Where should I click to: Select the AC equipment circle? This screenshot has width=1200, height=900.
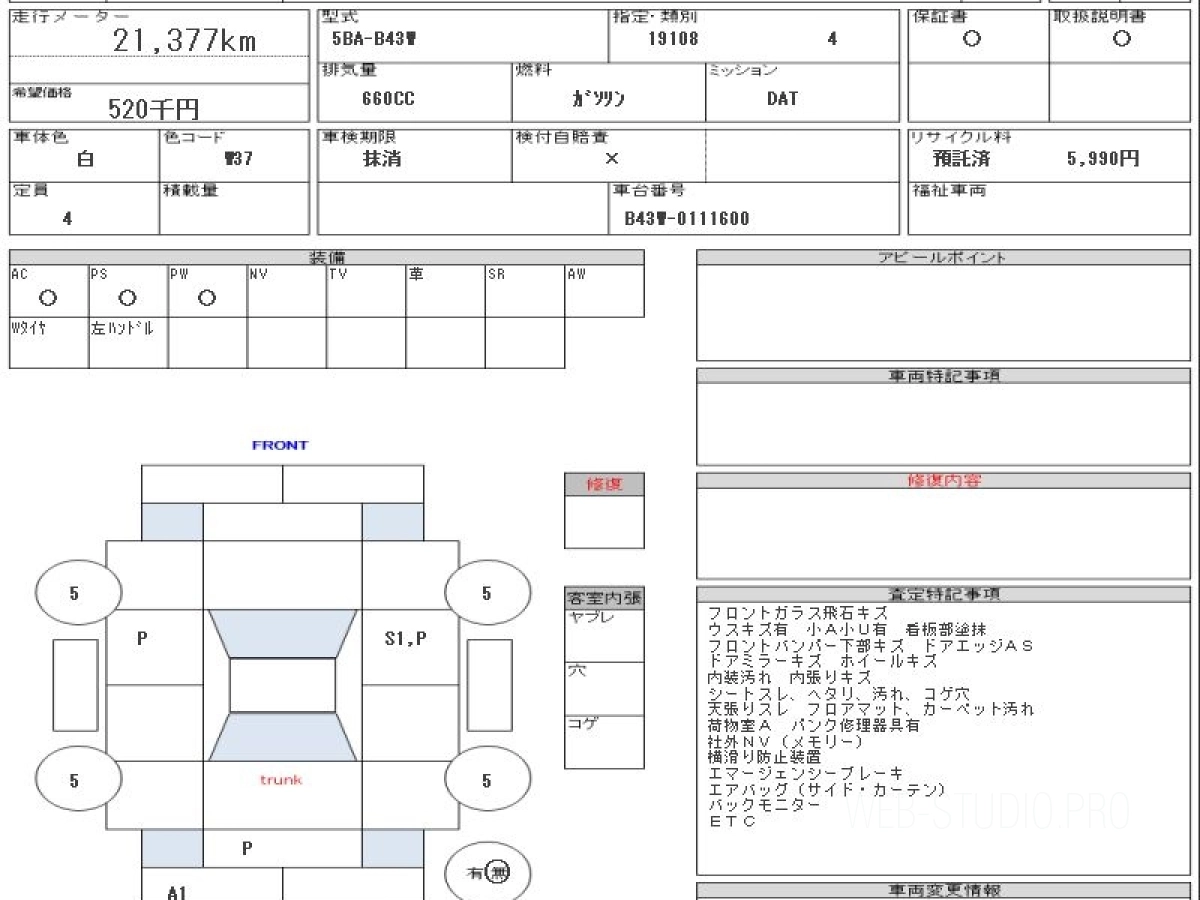(x=48, y=298)
